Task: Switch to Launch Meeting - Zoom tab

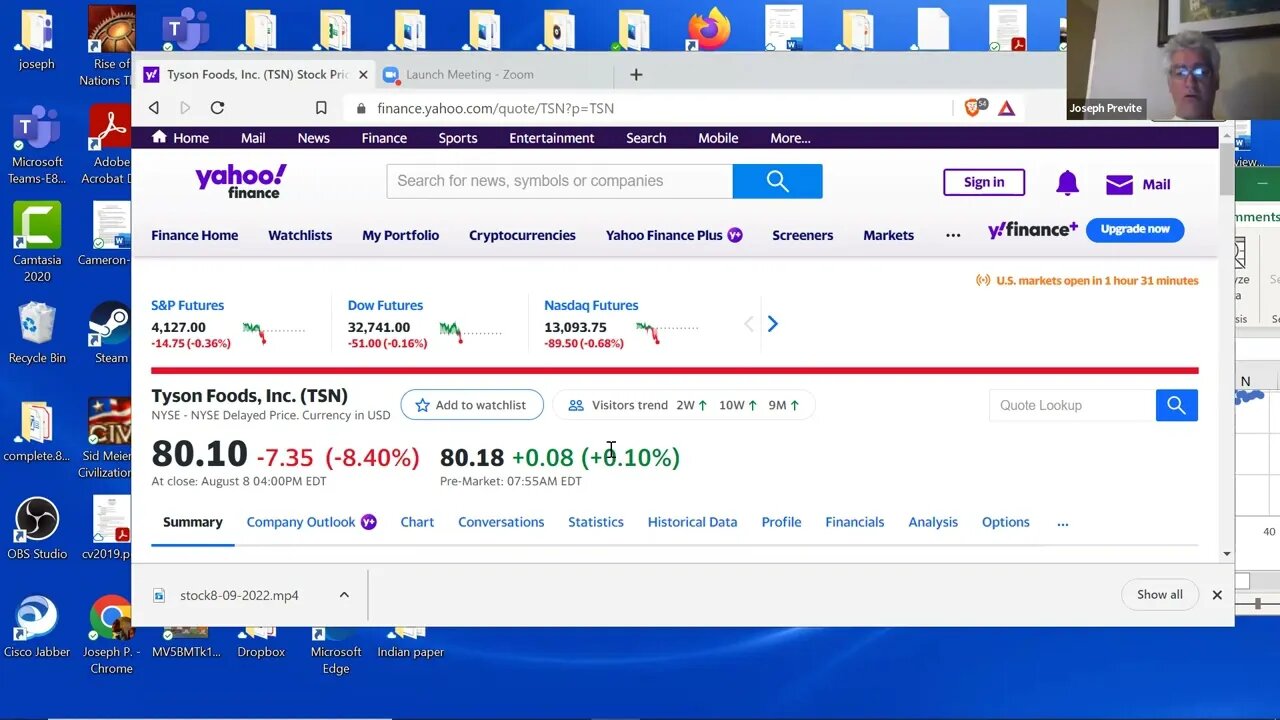Action: tap(469, 75)
